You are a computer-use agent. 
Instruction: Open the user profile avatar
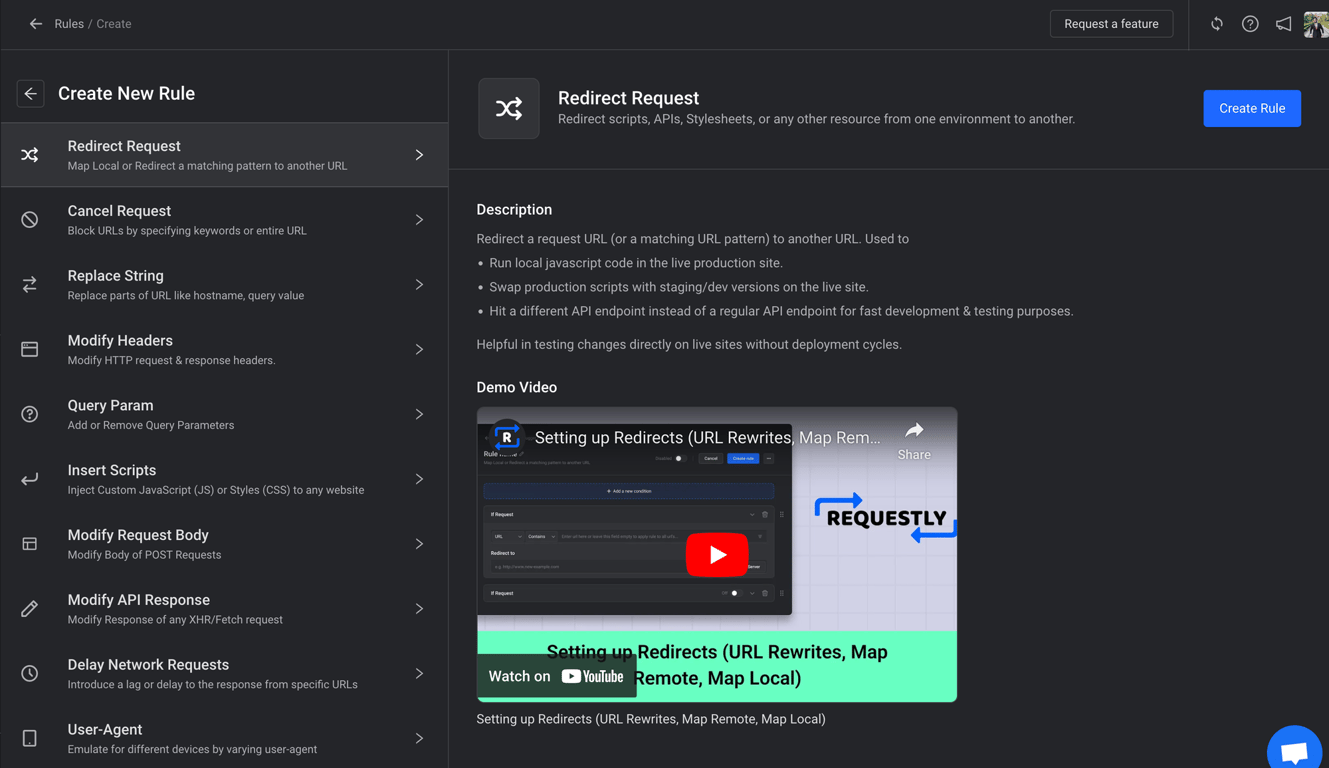coord(1315,24)
